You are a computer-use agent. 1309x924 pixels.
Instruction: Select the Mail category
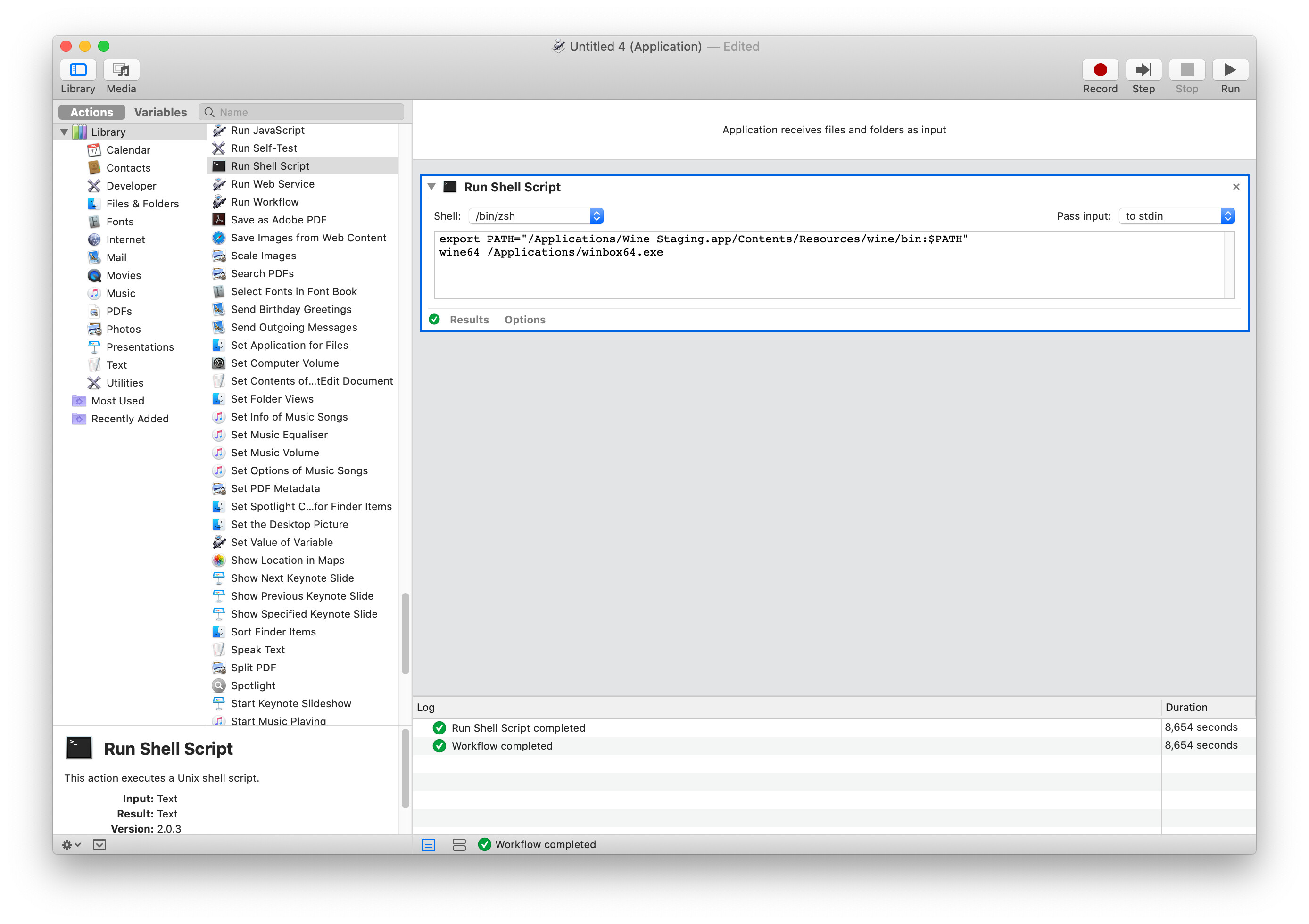tap(116, 258)
